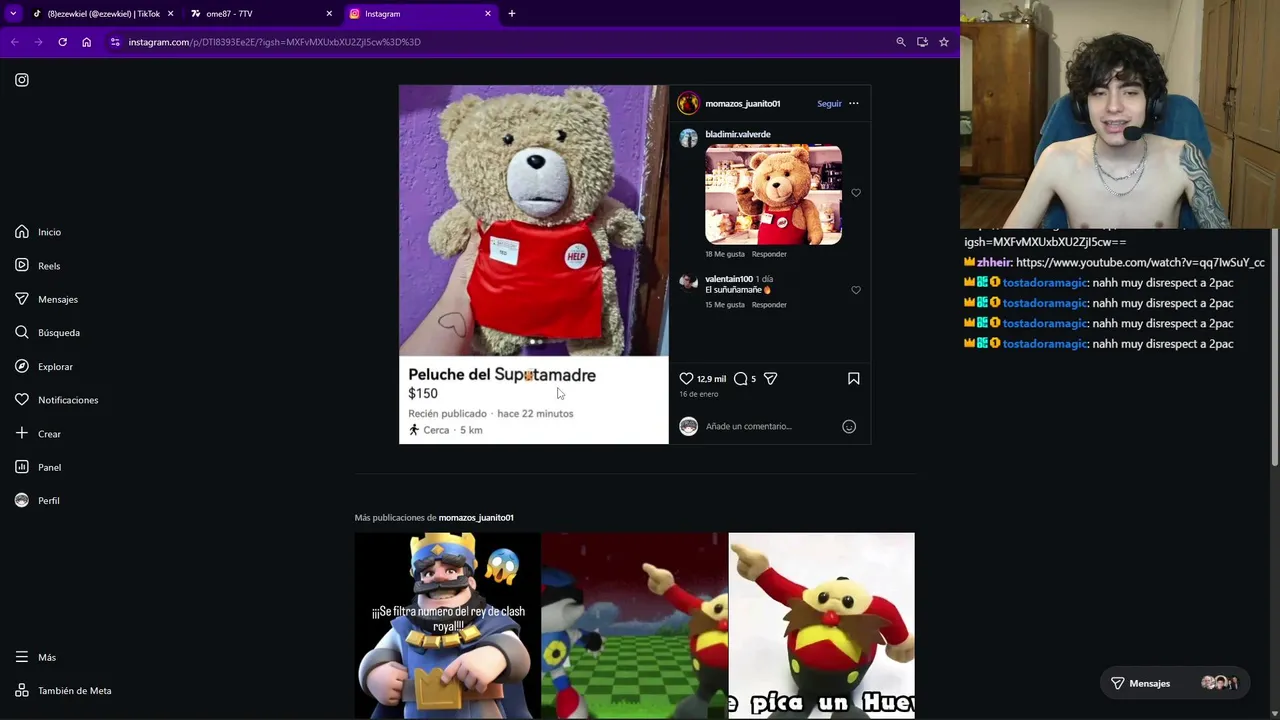The image size is (1280, 720).
Task: Open También de Meta in sidebar
Action: coord(63,691)
